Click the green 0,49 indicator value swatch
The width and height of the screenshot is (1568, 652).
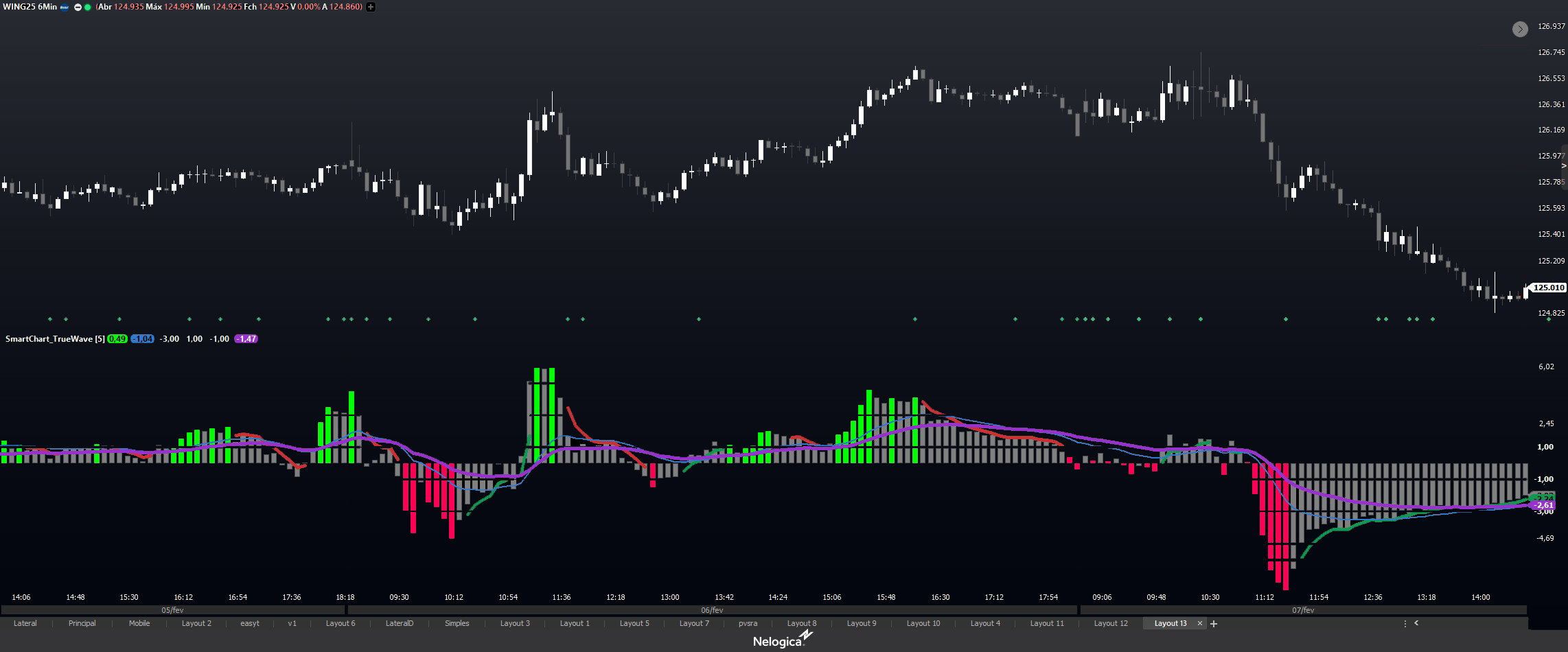coord(117,339)
